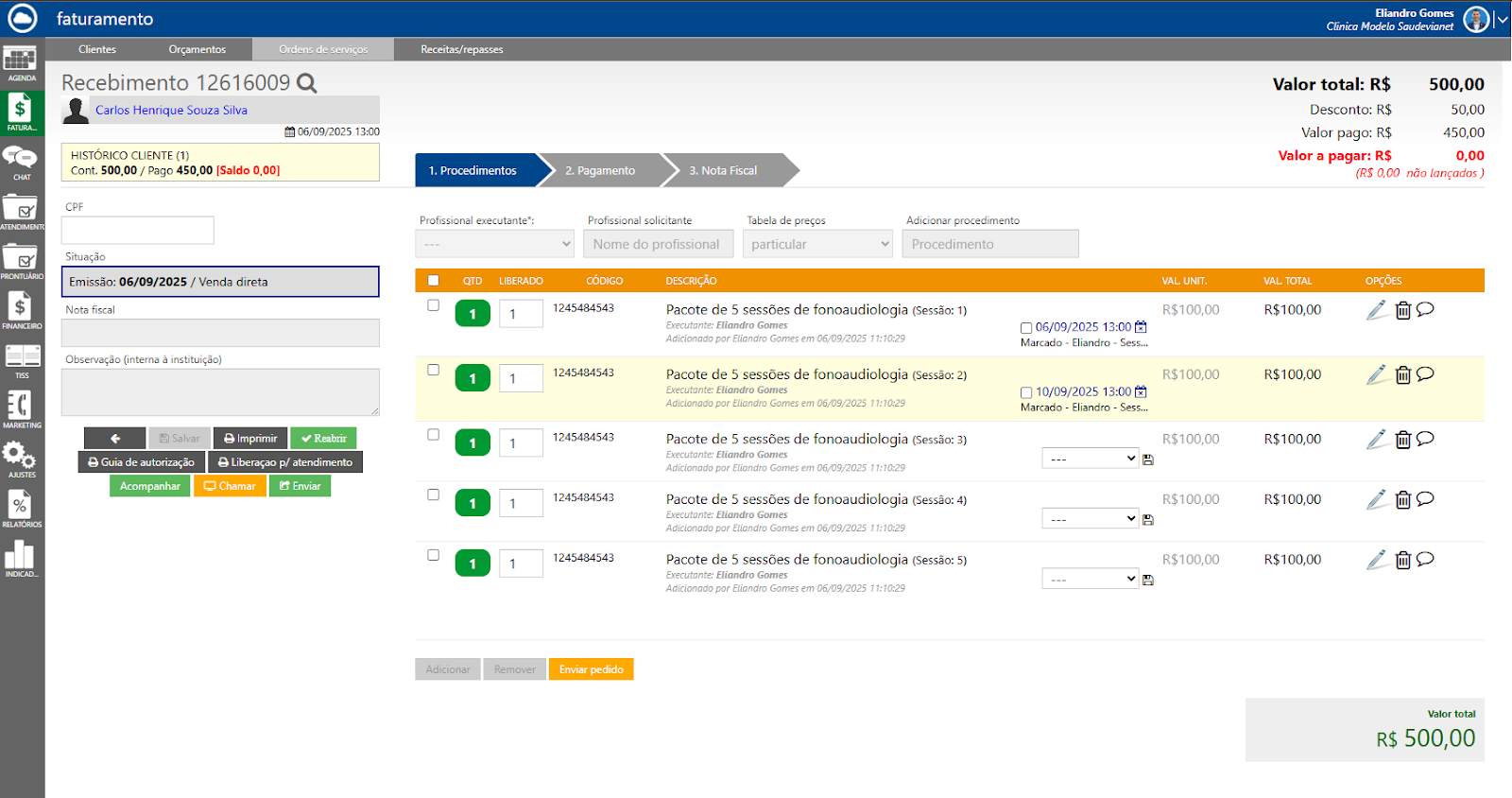Click the Reabrir button
The width and height of the screenshot is (1512, 798).
pyautogui.click(x=323, y=439)
